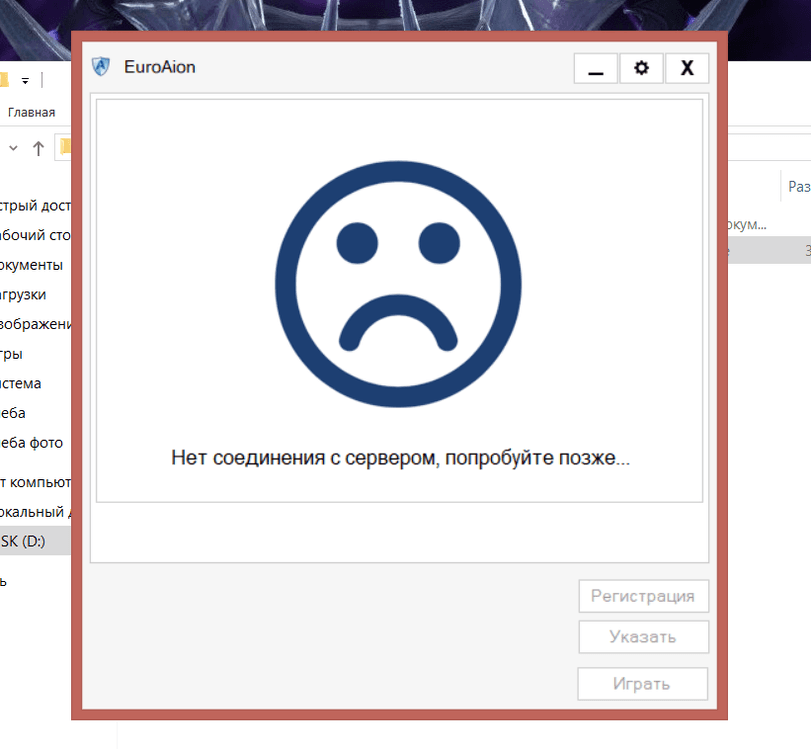Image resolution: width=811 pixels, height=750 pixels.
Task: Open the Загрузки folder in navigation pane
Action: [24, 294]
